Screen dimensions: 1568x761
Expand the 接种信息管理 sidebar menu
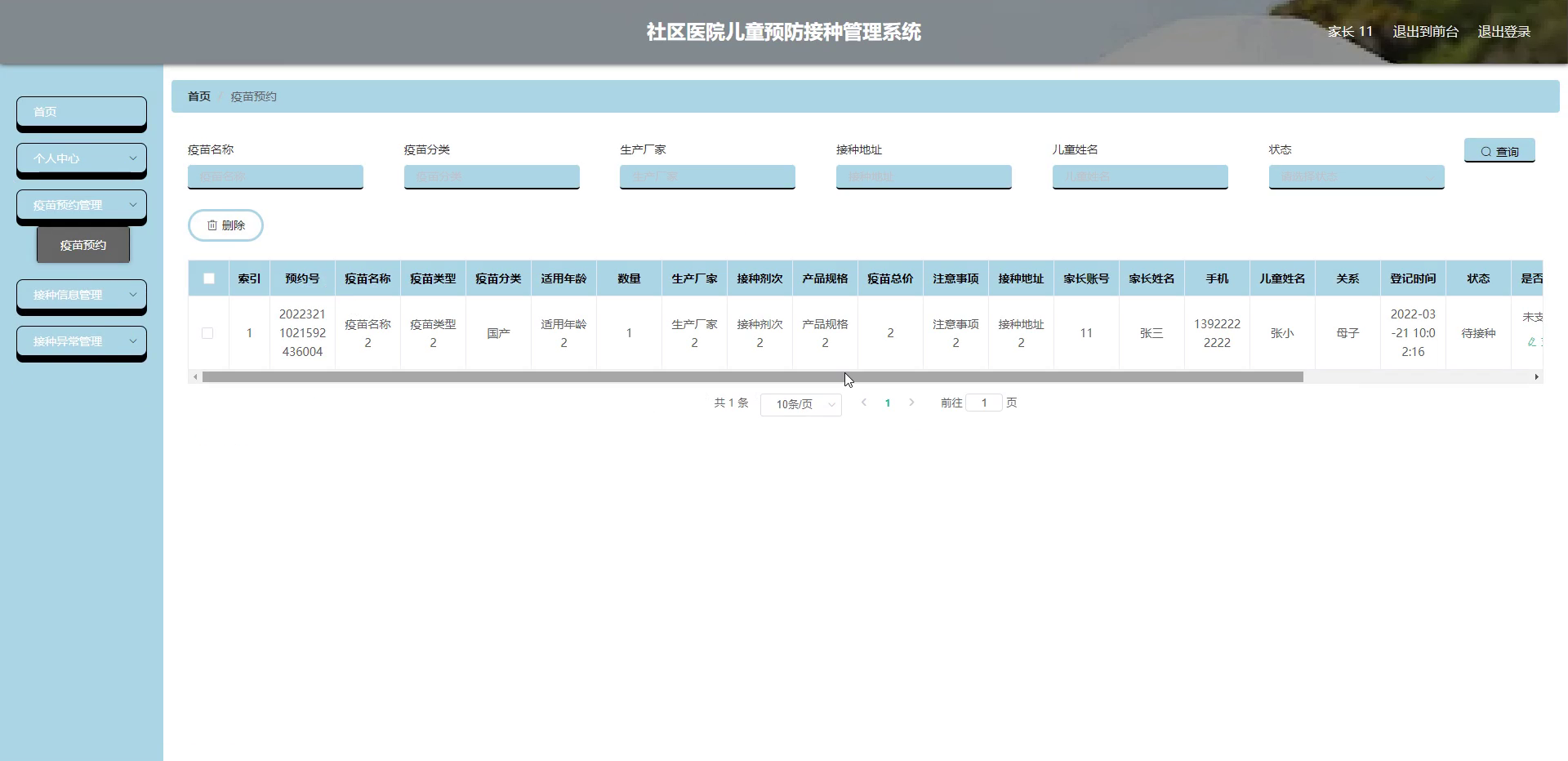point(82,295)
